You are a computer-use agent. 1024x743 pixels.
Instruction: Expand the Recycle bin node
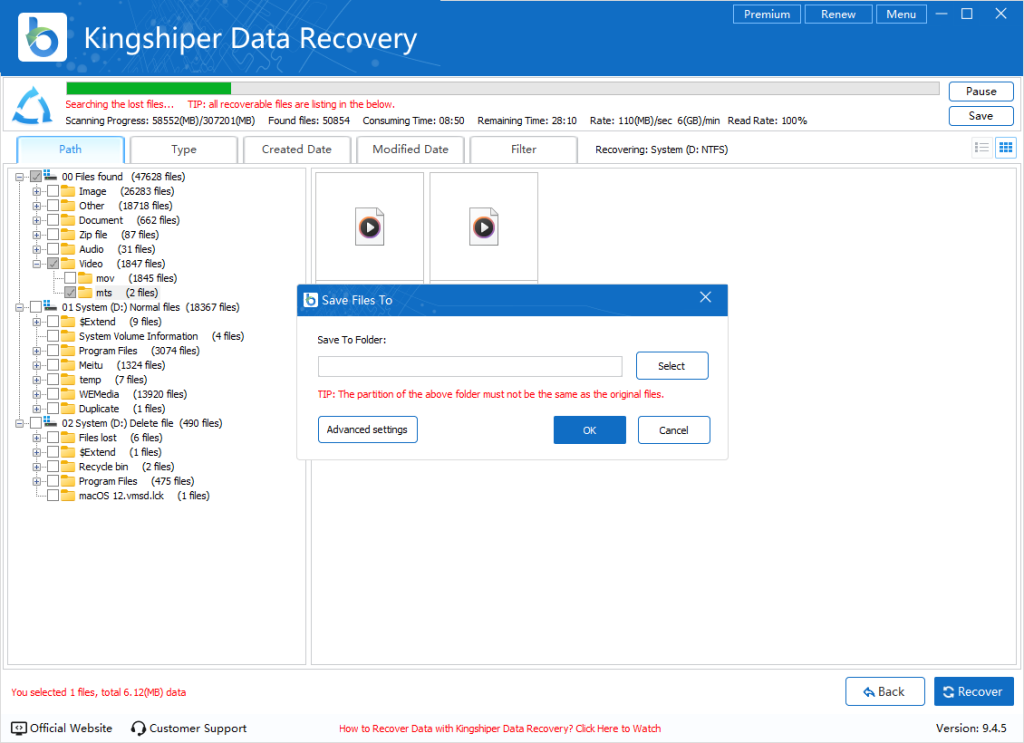point(37,467)
